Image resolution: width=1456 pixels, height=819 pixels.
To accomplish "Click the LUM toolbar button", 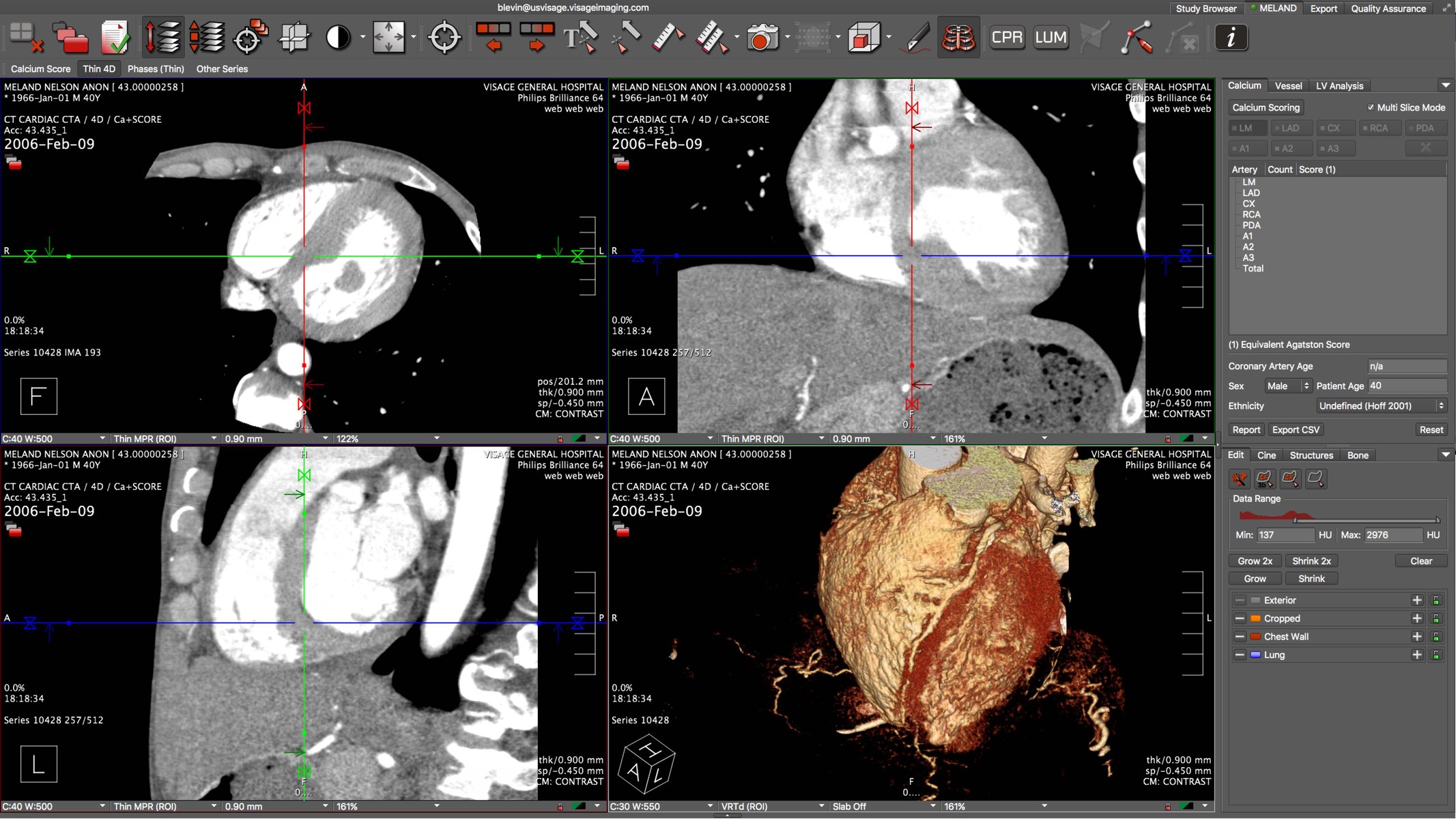I will tap(1050, 38).
